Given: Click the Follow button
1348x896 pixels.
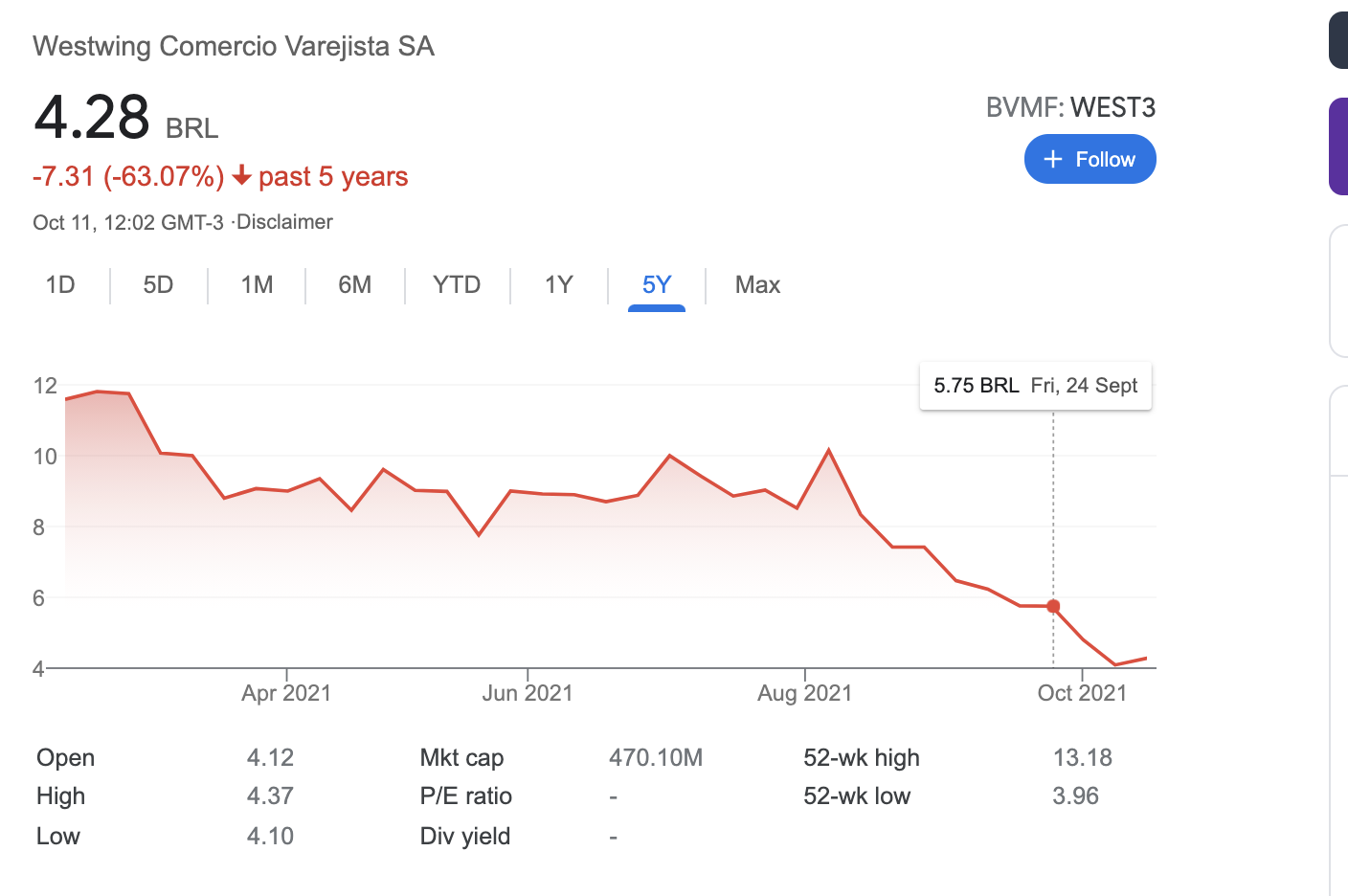Looking at the screenshot, I should point(1090,159).
